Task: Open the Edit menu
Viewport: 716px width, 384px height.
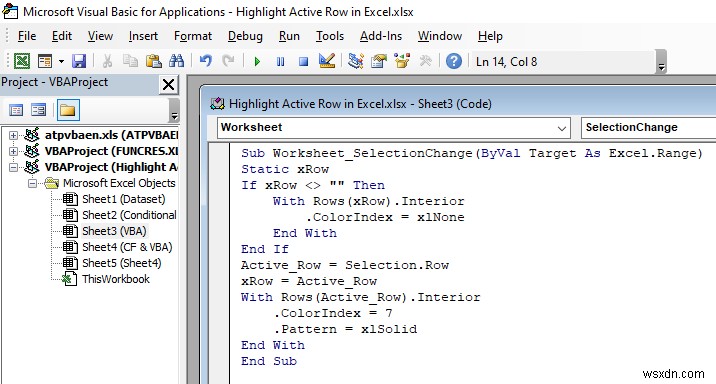Action: pos(62,36)
